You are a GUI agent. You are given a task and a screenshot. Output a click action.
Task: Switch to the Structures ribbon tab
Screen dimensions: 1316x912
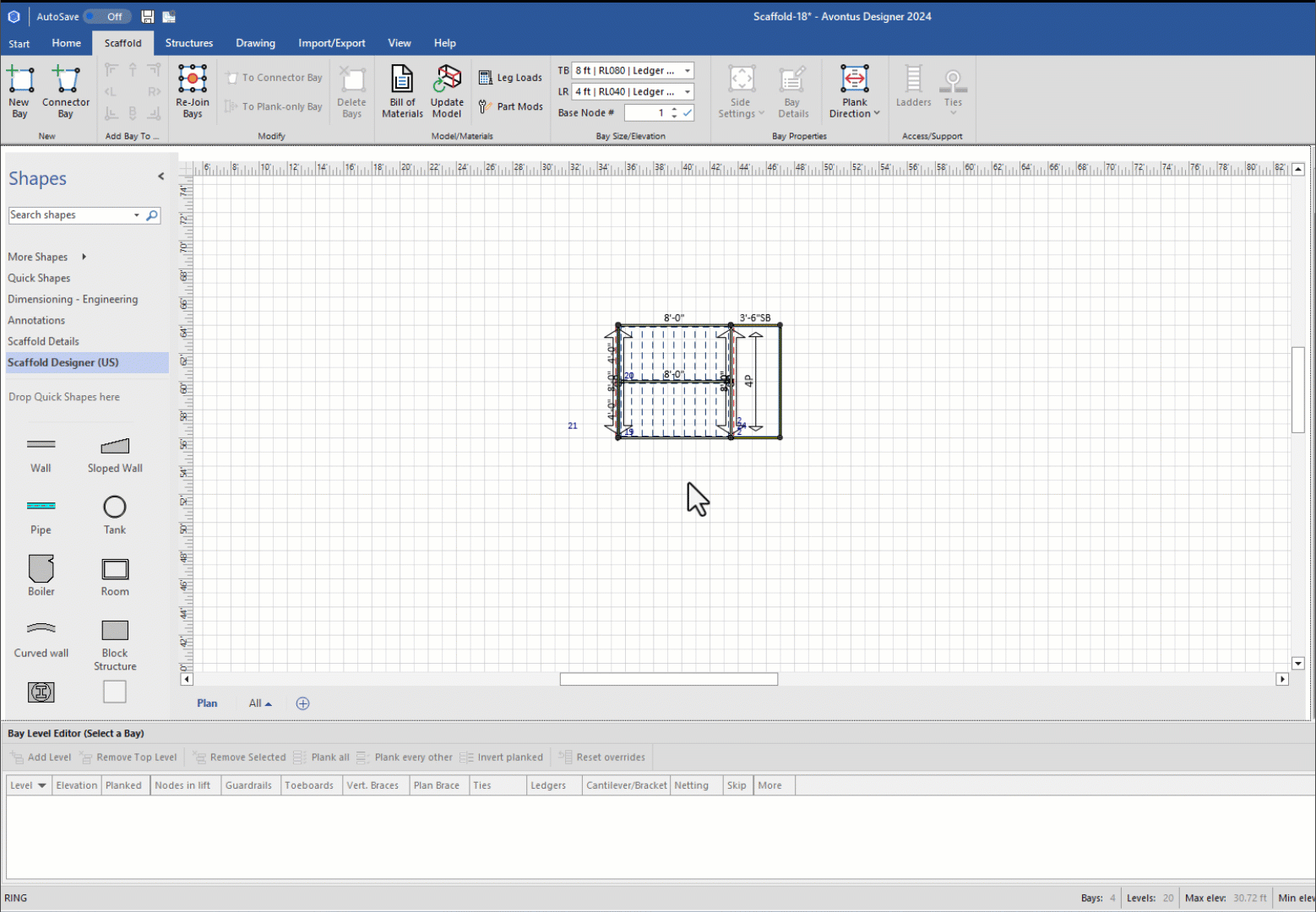189,43
